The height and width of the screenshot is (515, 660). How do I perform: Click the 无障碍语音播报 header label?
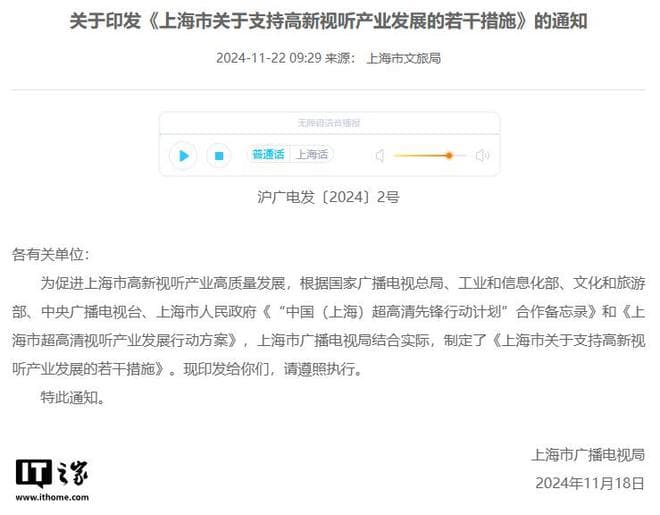[329, 123]
